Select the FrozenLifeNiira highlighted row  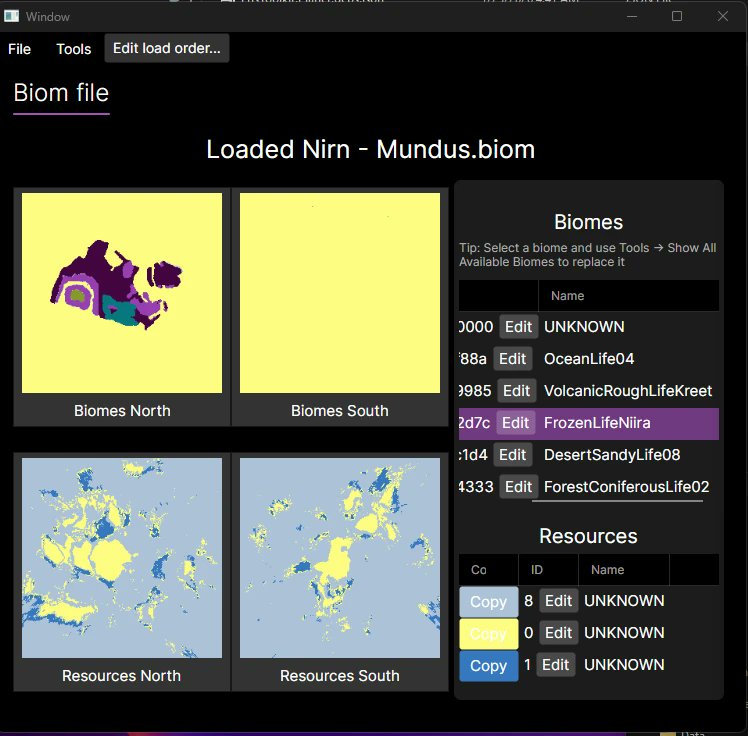589,424
